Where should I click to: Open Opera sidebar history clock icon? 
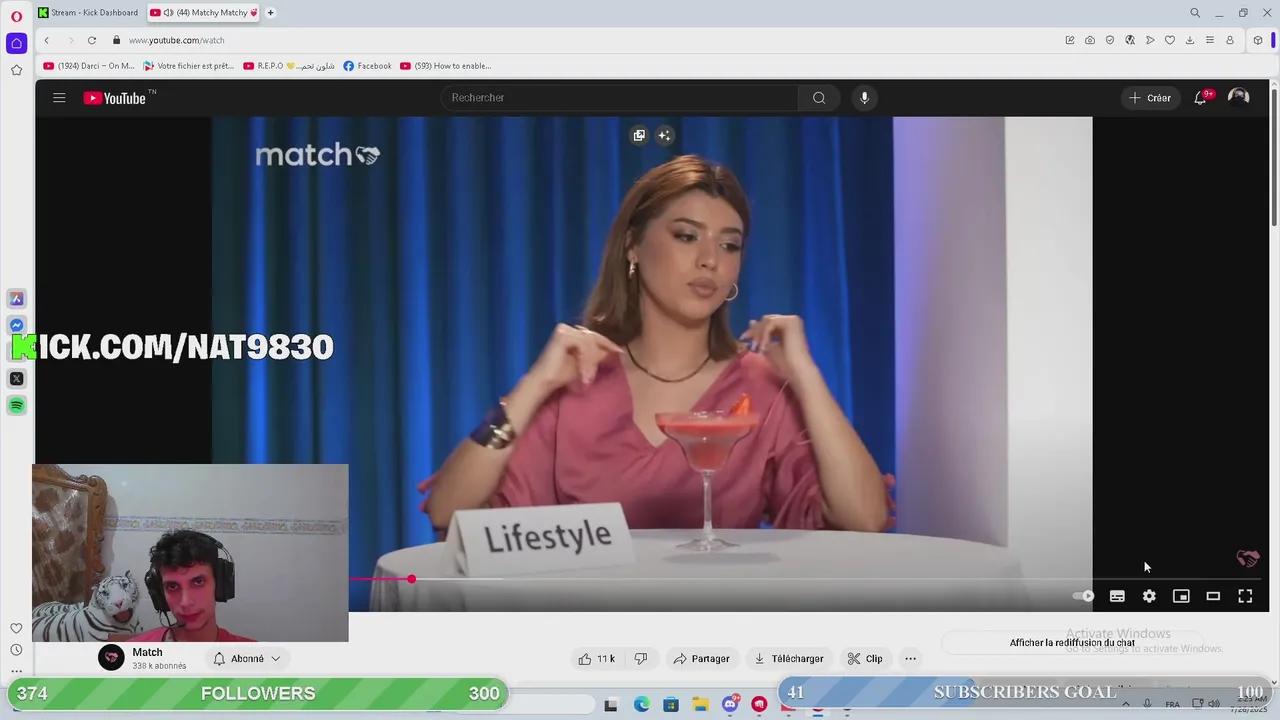(16, 650)
